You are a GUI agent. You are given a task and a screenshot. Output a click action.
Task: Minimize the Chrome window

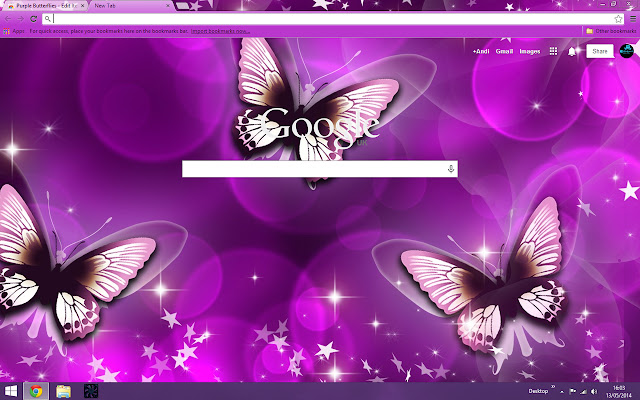click(602, 4)
